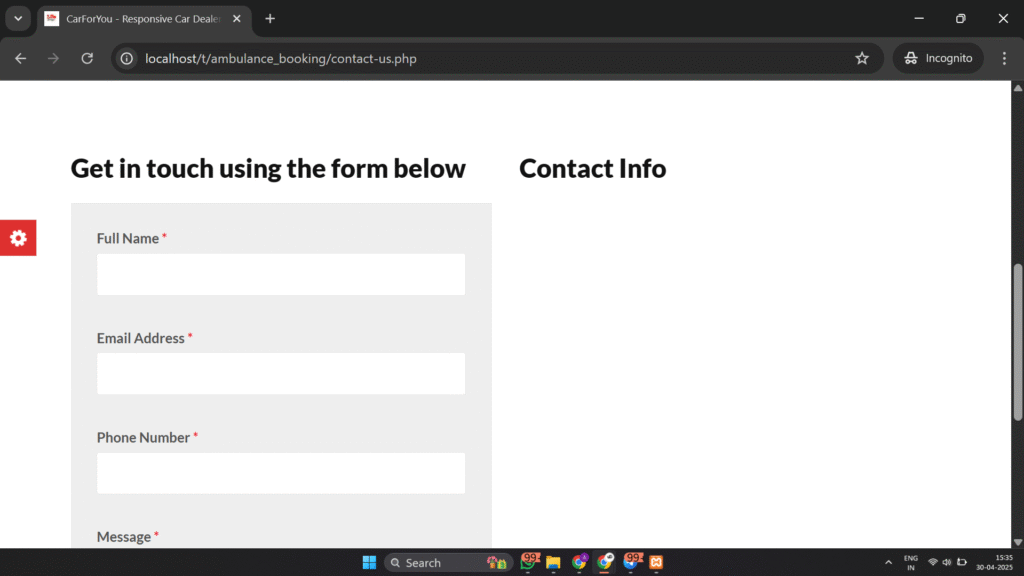
Task: Show hidden system tray icons
Action: [888, 562]
